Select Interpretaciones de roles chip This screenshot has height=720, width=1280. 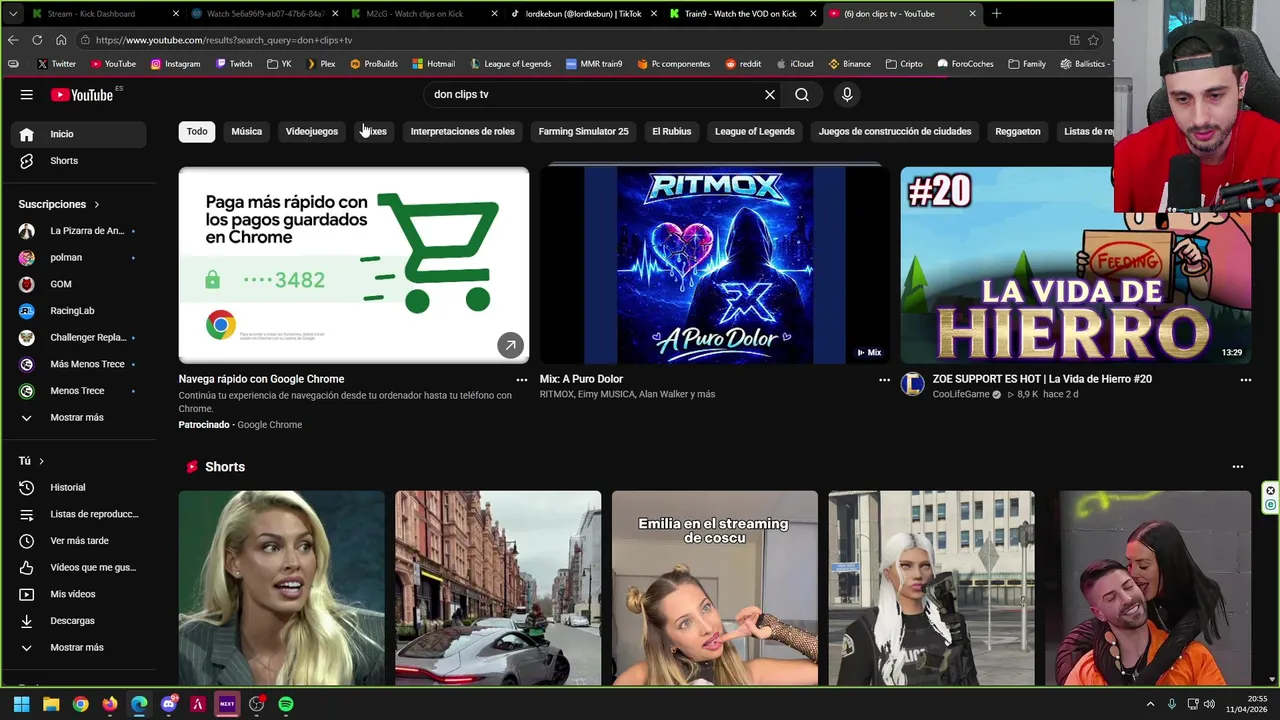pos(463,131)
